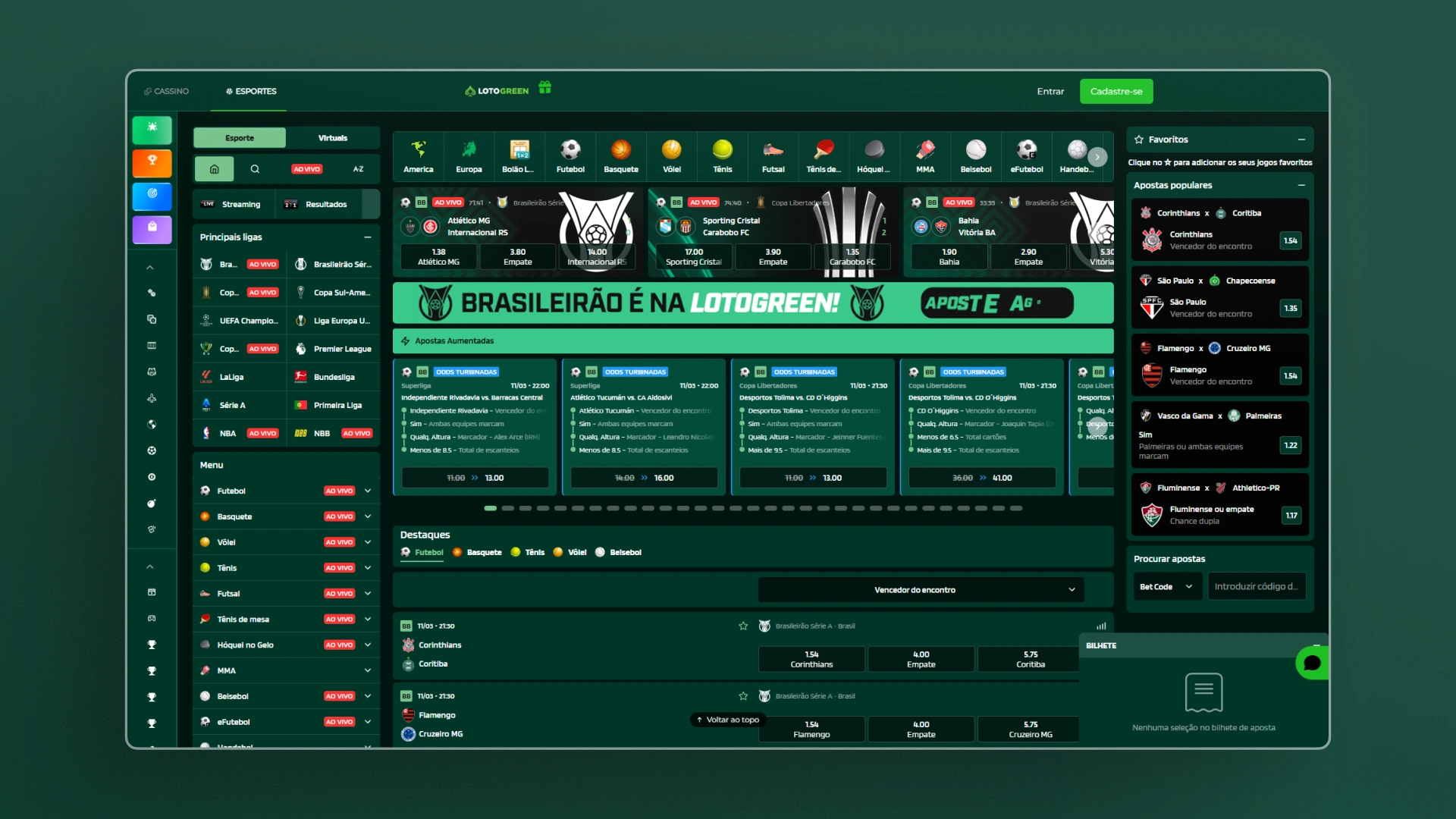Click the Cadastre-se button

(x=1116, y=91)
